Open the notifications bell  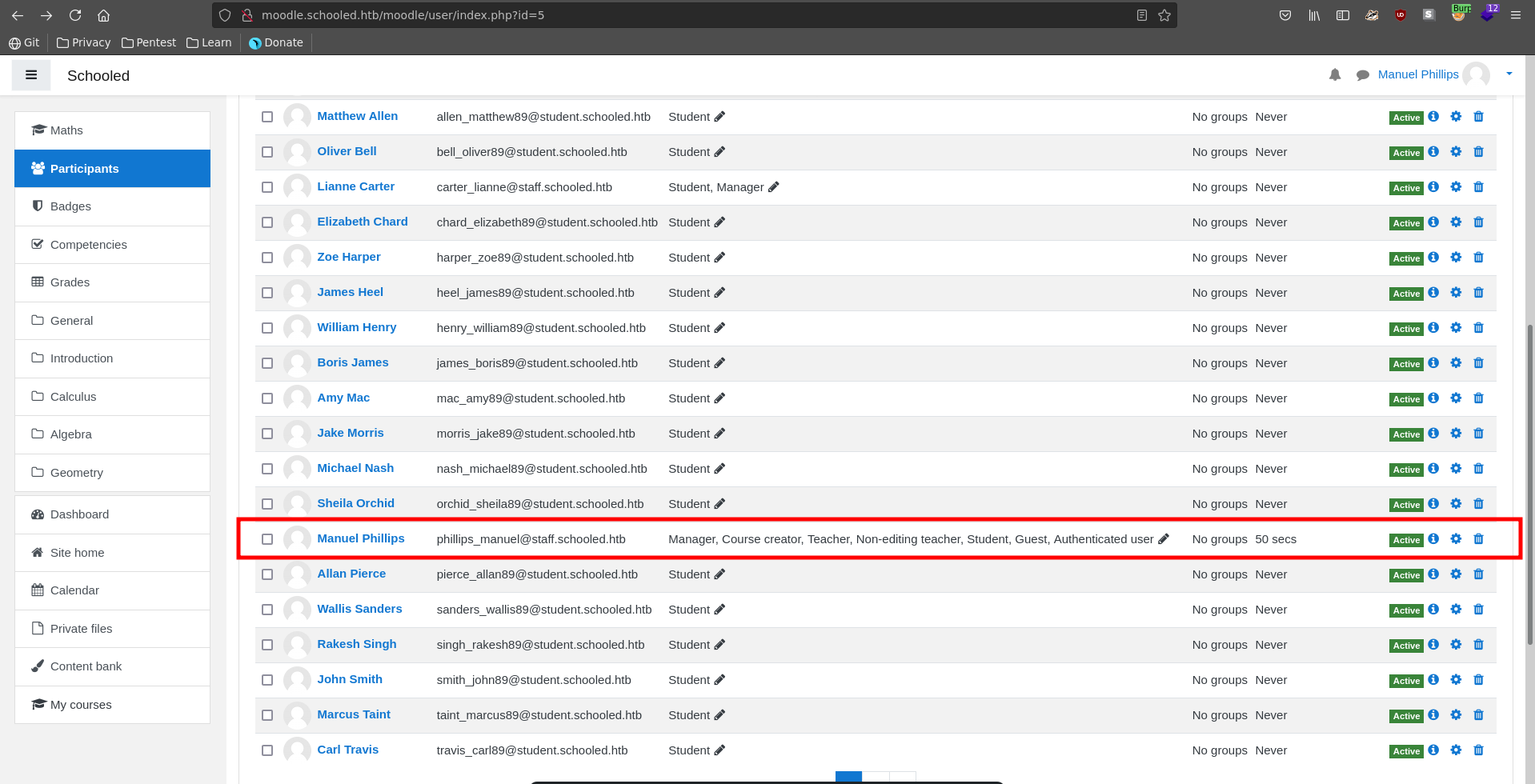click(x=1335, y=75)
